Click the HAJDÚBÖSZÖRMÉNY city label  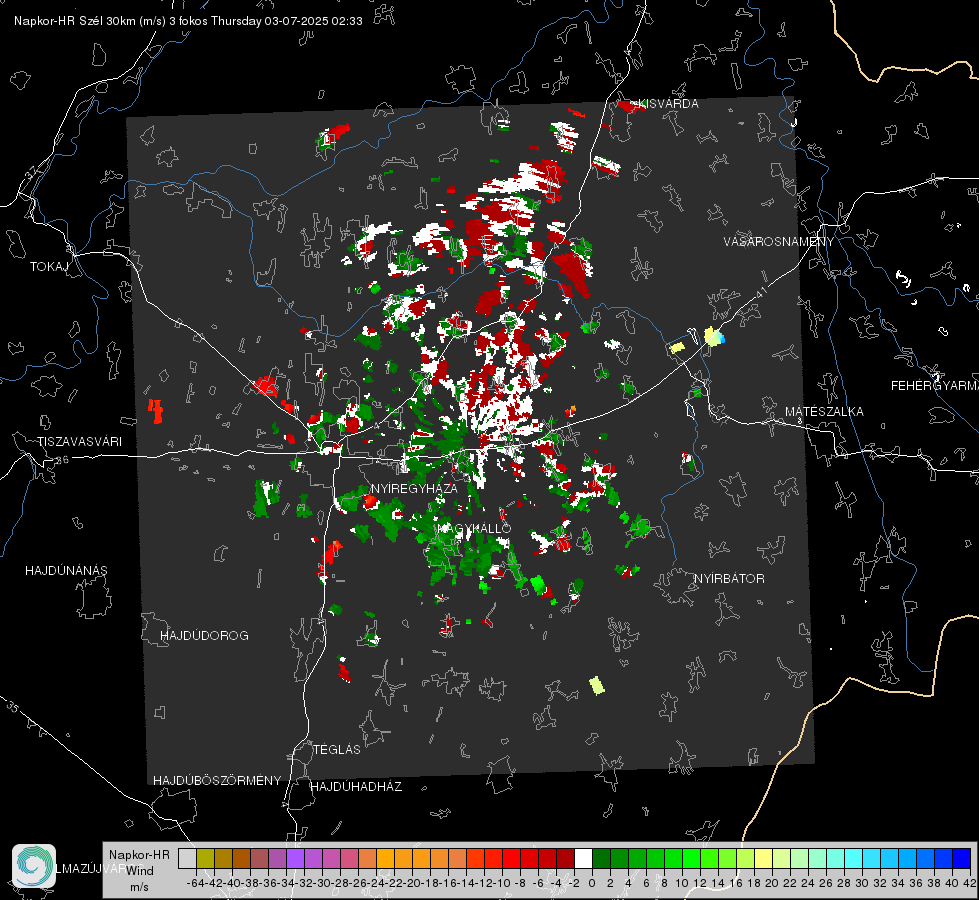217,781
